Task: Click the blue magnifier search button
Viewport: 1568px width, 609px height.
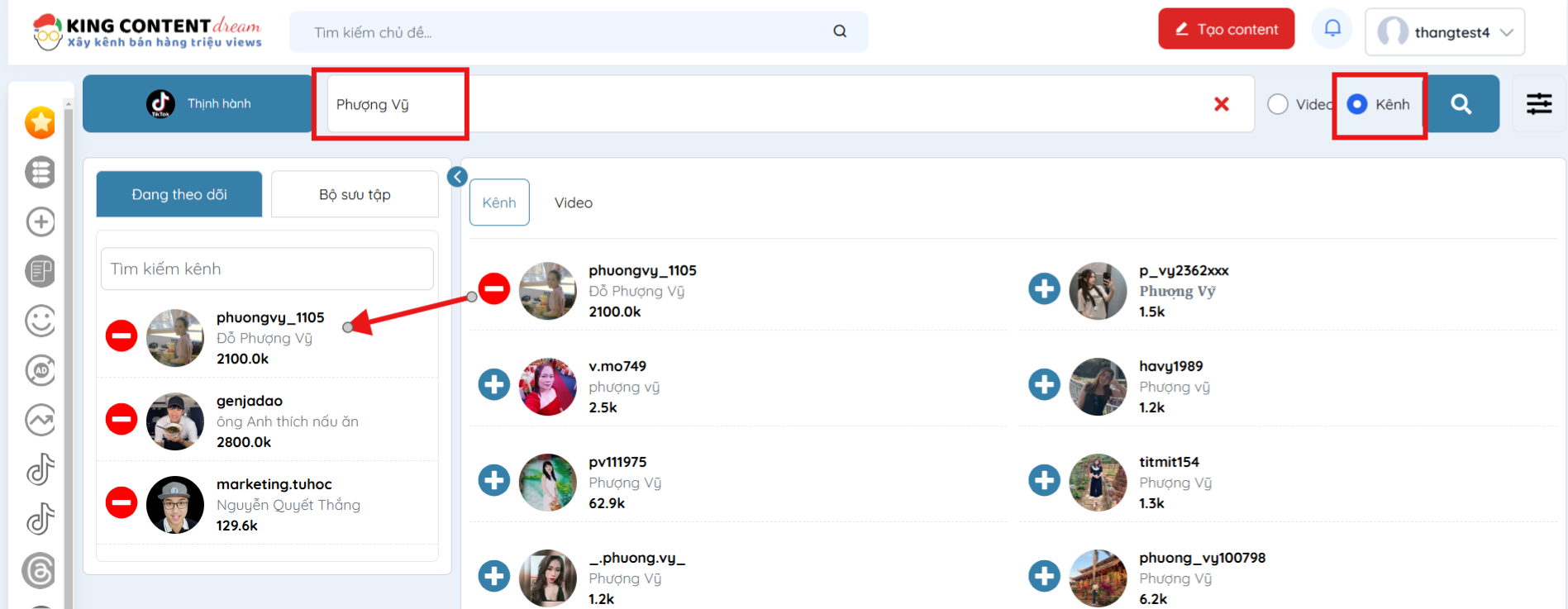Action: point(1461,104)
